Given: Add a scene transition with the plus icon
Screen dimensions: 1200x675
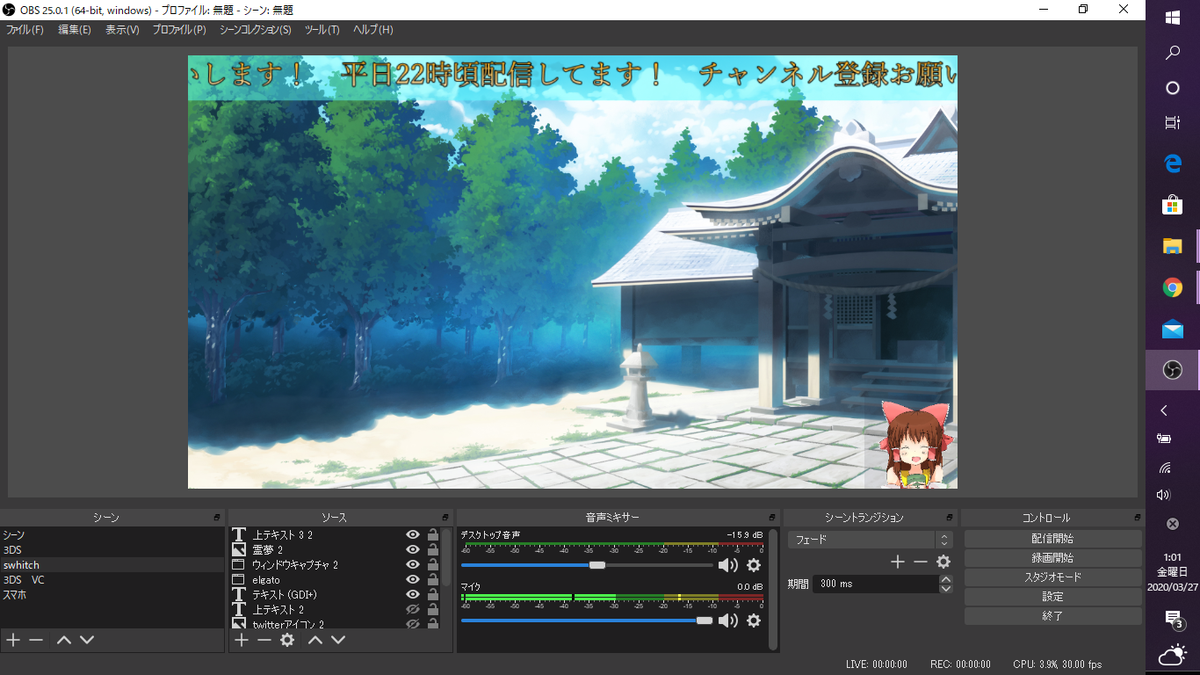Looking at the screenshot, I should pos(897,562).
